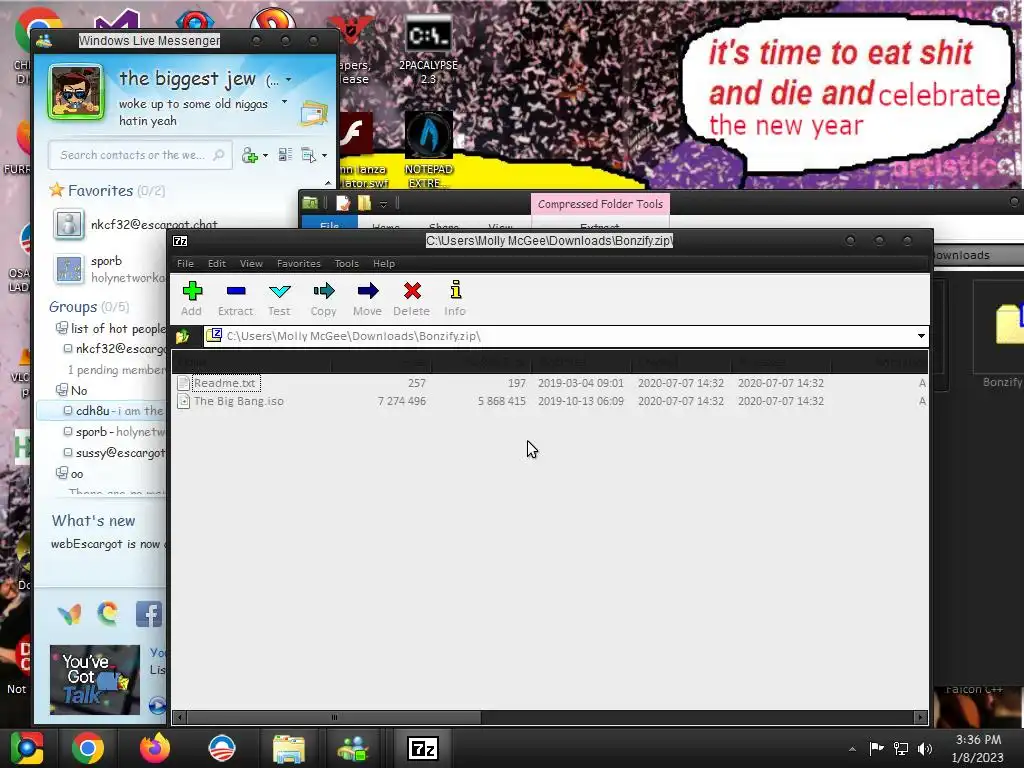Click the Add contact icon in Messenger
The width and height of the screenshot is (1024, 768).
point(249,155)
